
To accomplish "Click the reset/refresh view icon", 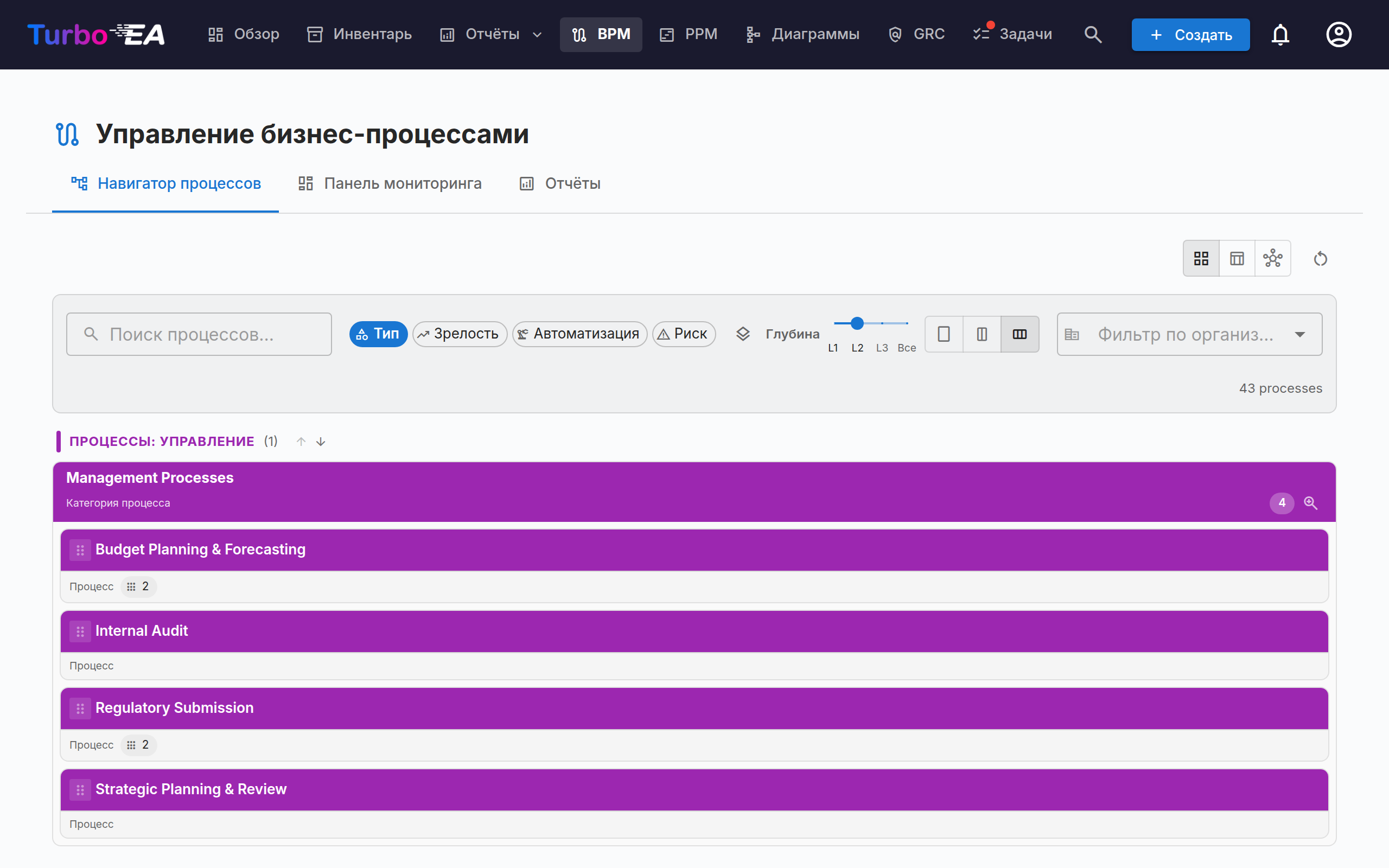I will (1320, 258).
